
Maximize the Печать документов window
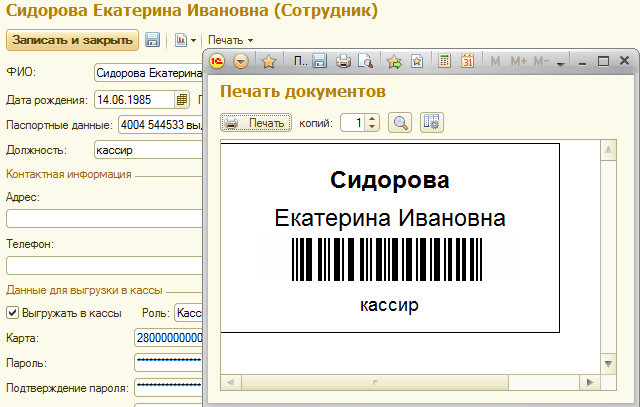pyautogui.click(x=603, y=61)
